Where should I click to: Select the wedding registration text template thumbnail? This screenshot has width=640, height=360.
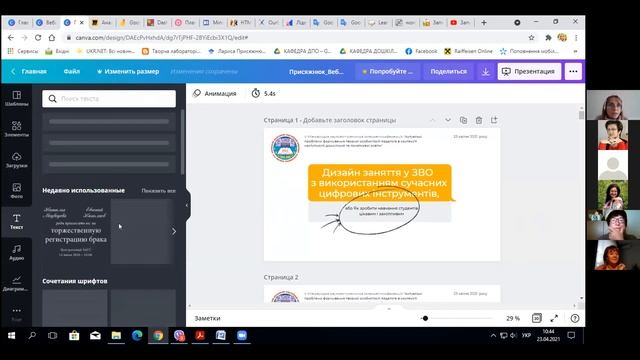click(76, 231)
